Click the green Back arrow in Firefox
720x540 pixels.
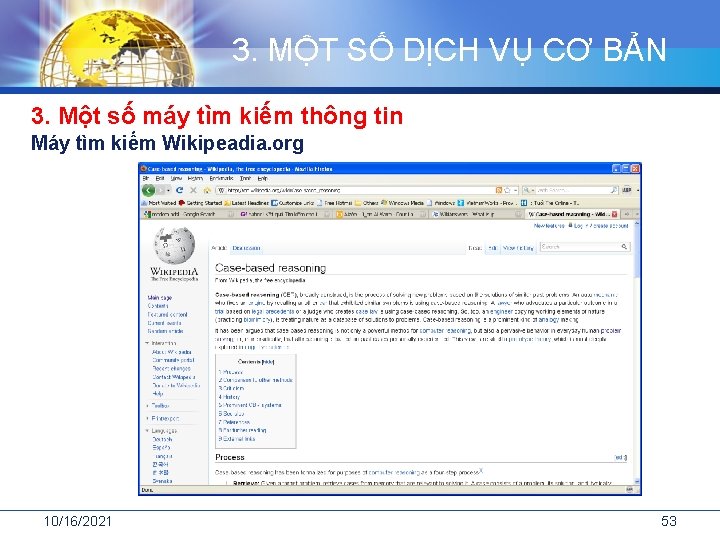(148, 190)
